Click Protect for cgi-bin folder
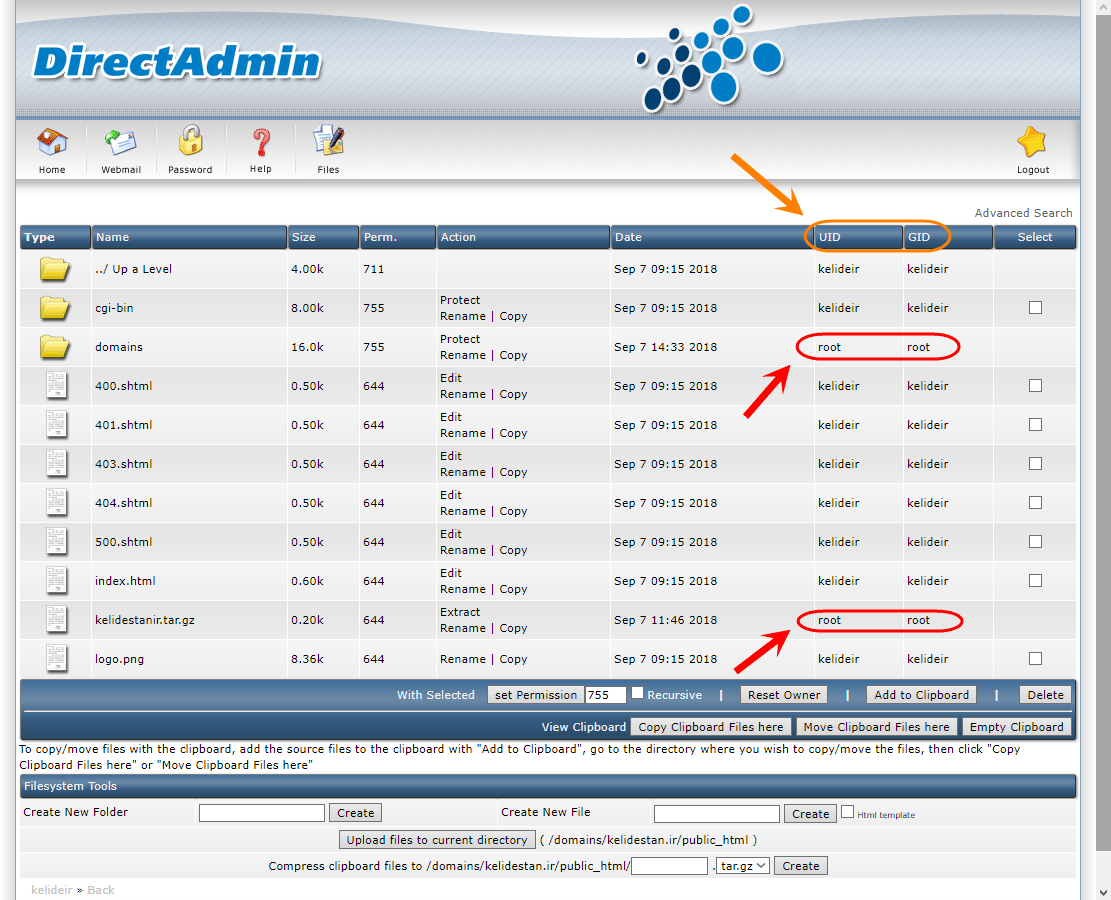1111x900 pixels. 460,300
